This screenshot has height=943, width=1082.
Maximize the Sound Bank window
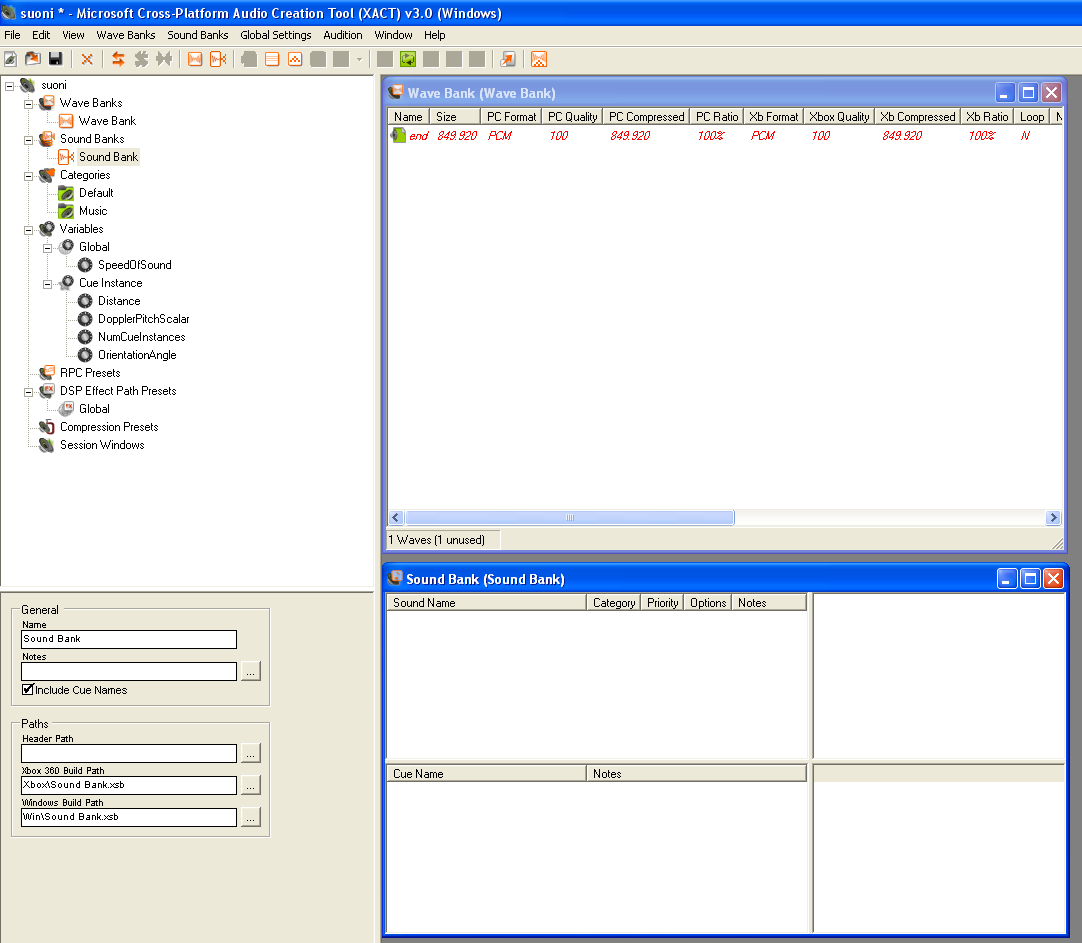(x=1030, y=578)
